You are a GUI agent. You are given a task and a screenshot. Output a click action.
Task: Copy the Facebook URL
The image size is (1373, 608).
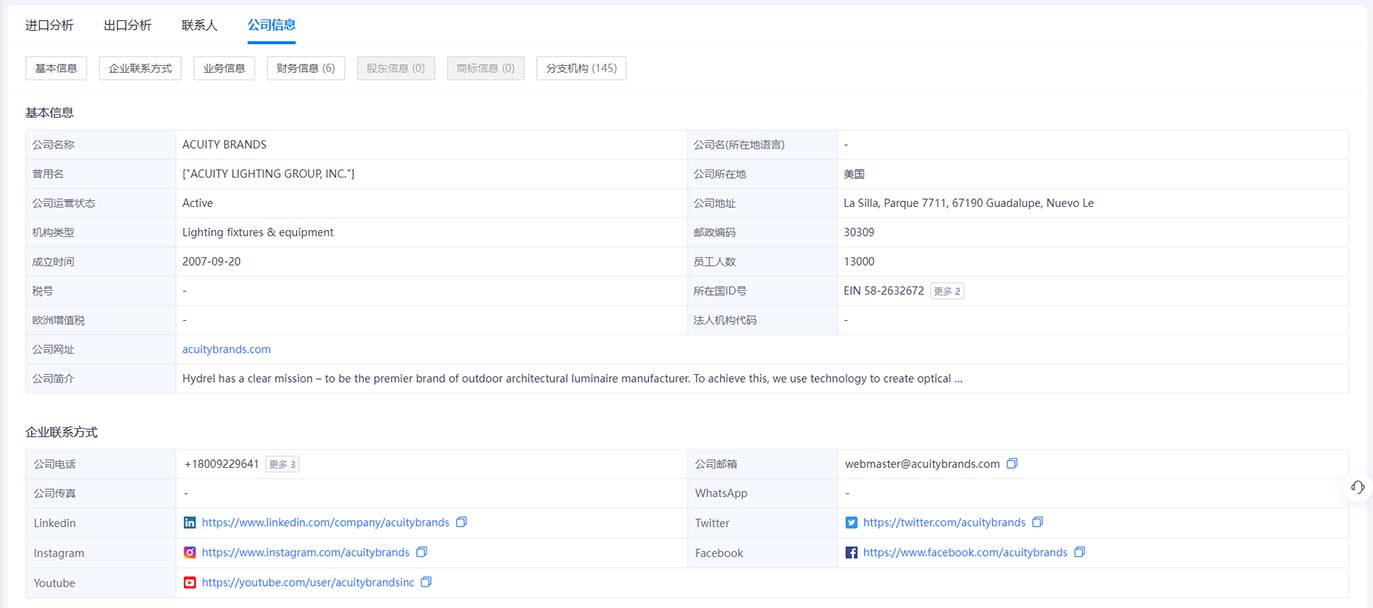click(x=1079, y=552)
